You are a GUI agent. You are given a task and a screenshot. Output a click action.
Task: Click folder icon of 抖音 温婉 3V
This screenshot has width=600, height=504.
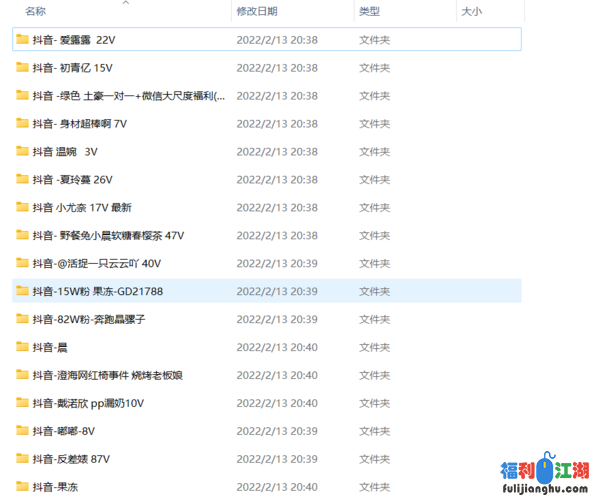click(x=22, y=152)
